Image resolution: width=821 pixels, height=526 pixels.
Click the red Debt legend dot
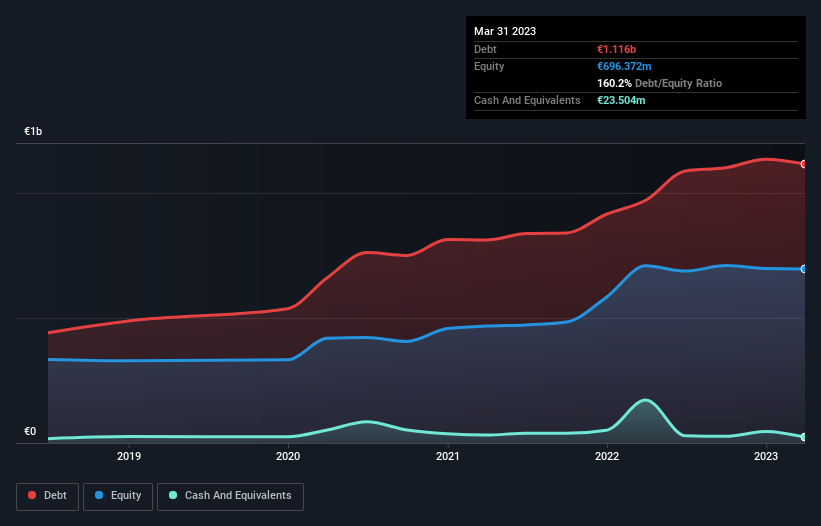click(32, 495)
